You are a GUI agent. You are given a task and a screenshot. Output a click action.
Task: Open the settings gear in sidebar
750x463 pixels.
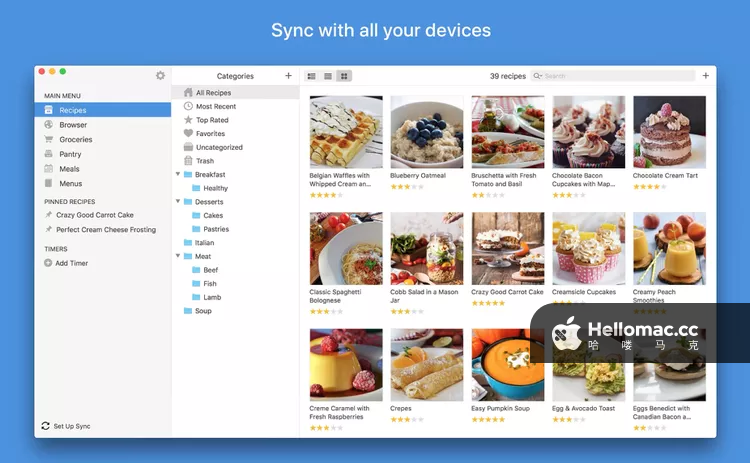[160, 76]
